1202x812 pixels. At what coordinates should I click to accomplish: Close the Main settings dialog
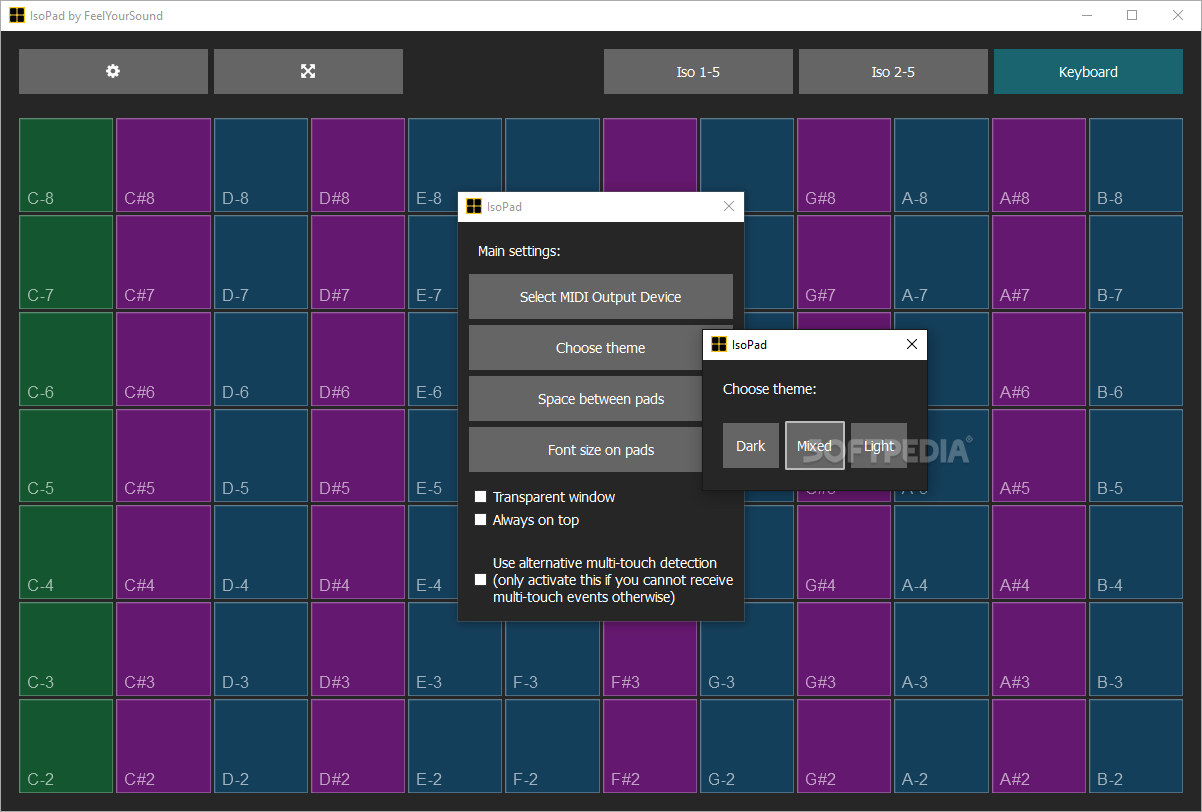728,207
